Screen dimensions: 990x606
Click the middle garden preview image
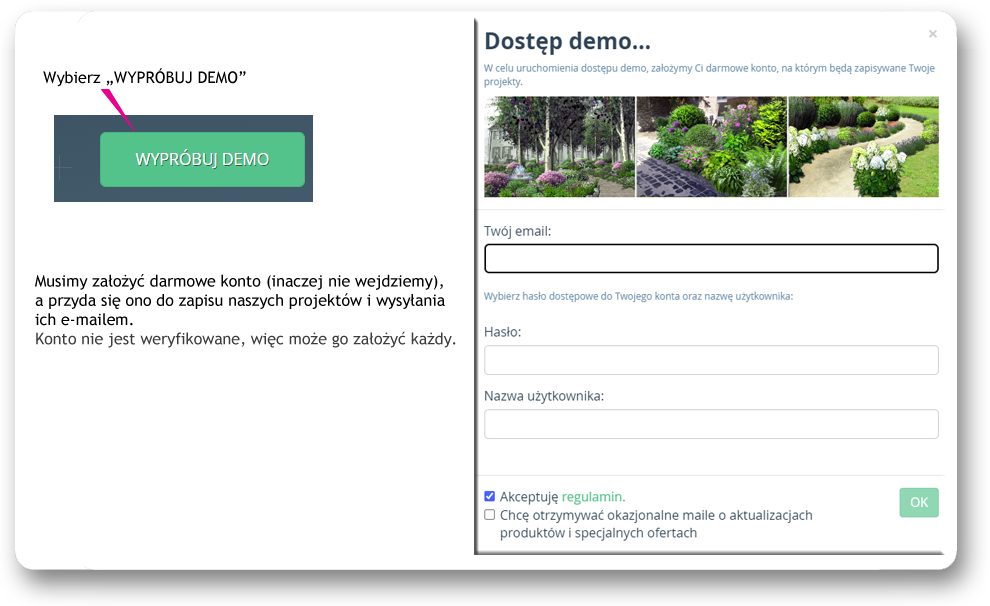coord(711,147)
